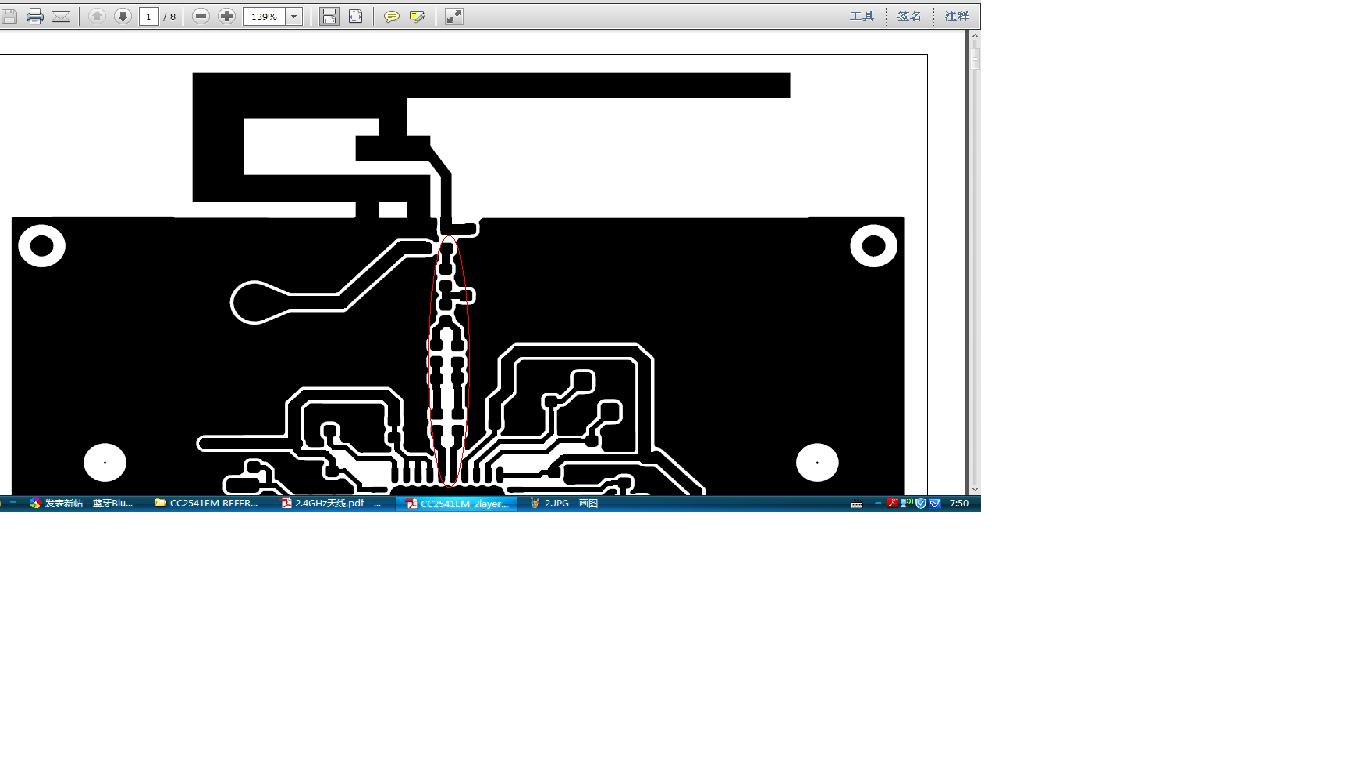Go to the previous page with the up arrow
The height and width of the screenshot is (768, 1366).
click(97, 16)
